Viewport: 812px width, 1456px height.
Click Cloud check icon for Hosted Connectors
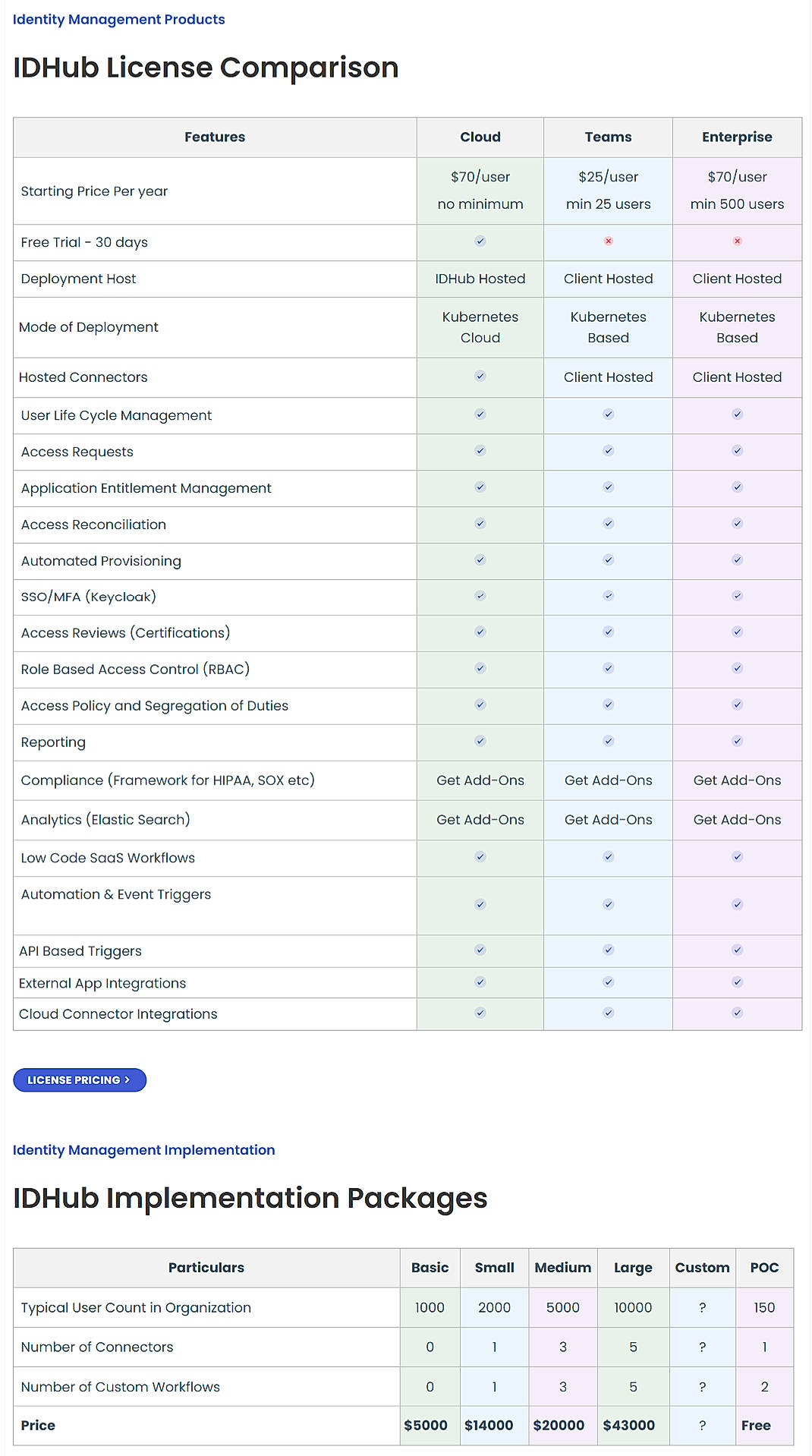pyautogui.click(x=480, y=377)
